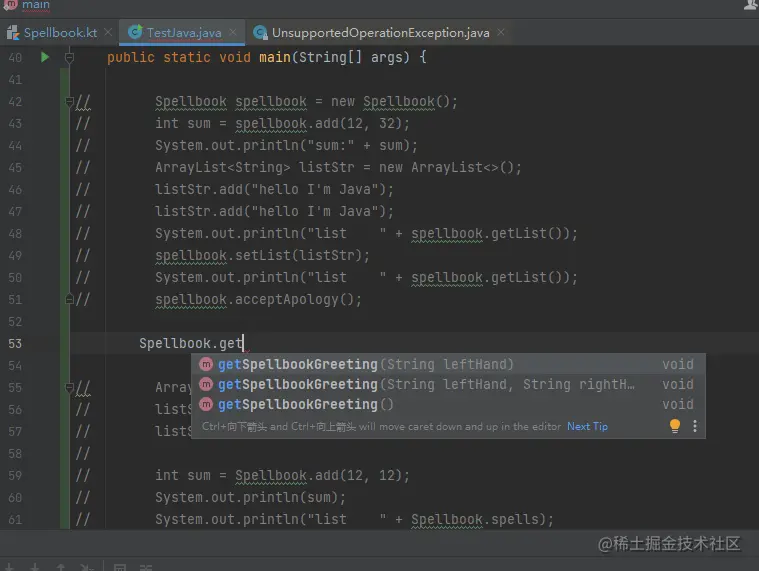Screen dimensions: 759x571
Task: Click method icon of first completion item
Action: point(207,364)
